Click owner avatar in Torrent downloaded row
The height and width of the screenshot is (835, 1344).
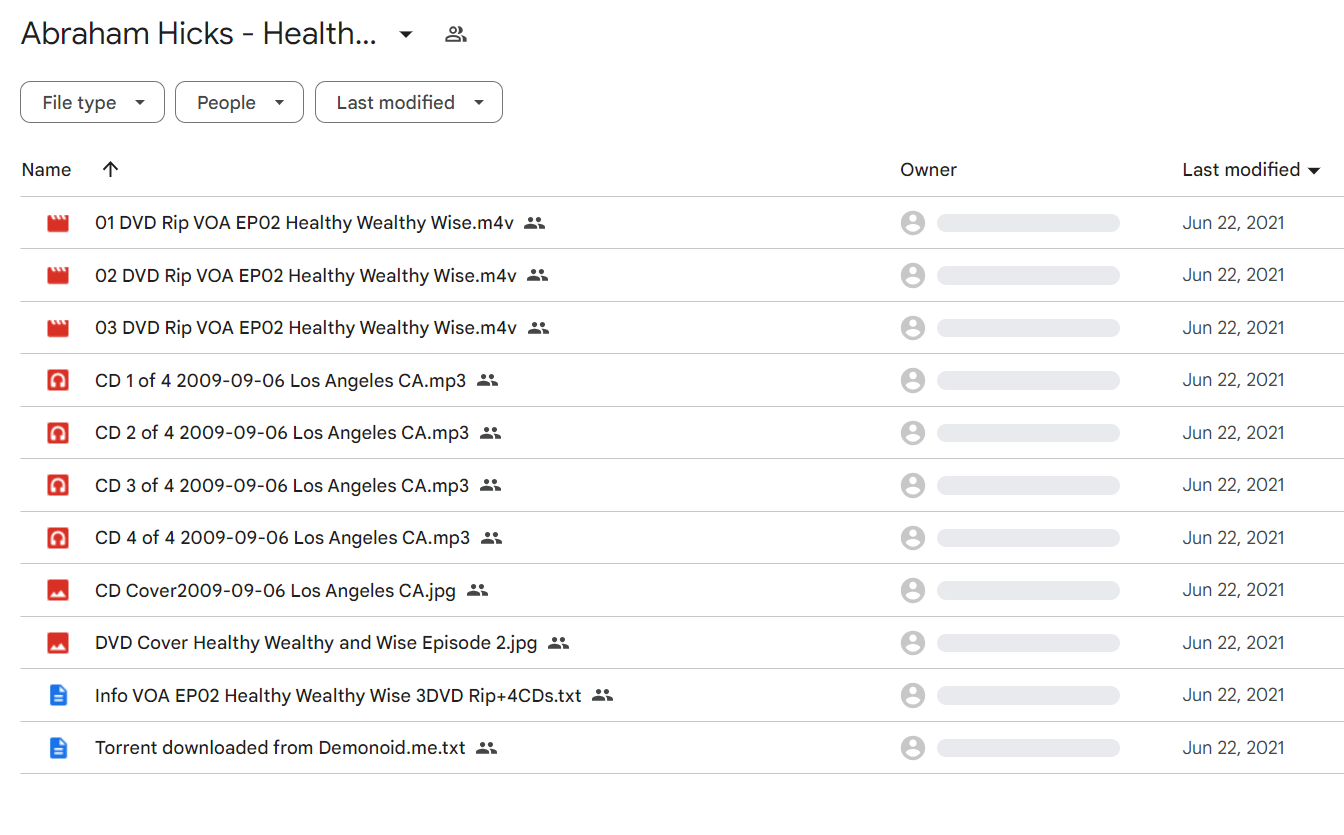tap(913, 748)
